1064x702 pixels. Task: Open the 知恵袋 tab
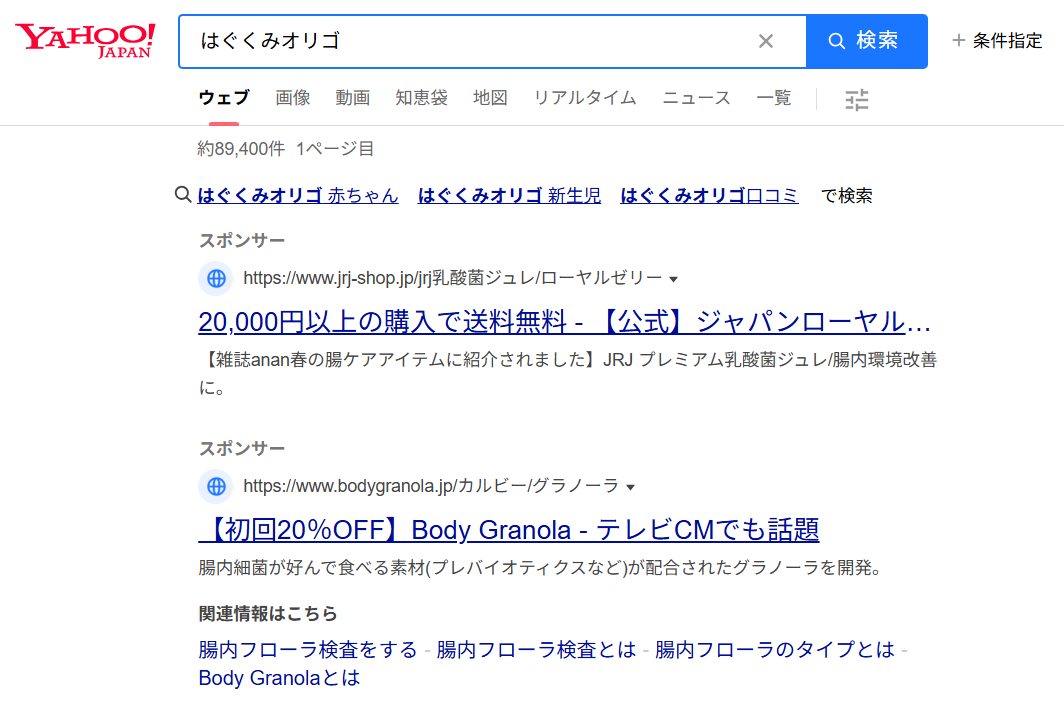coord(421,98)
